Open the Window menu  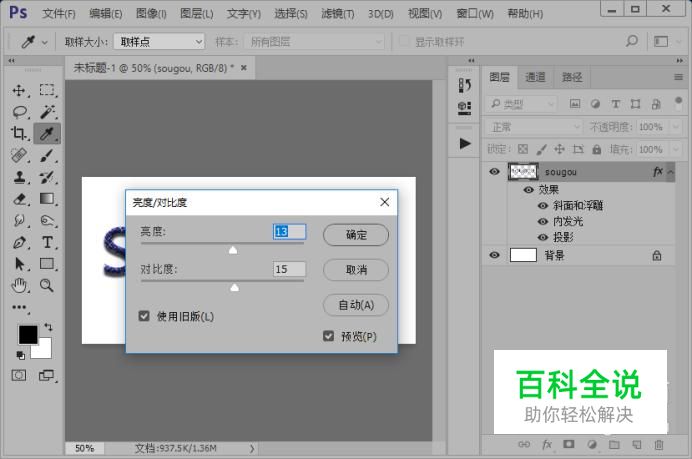coord(475,14)
